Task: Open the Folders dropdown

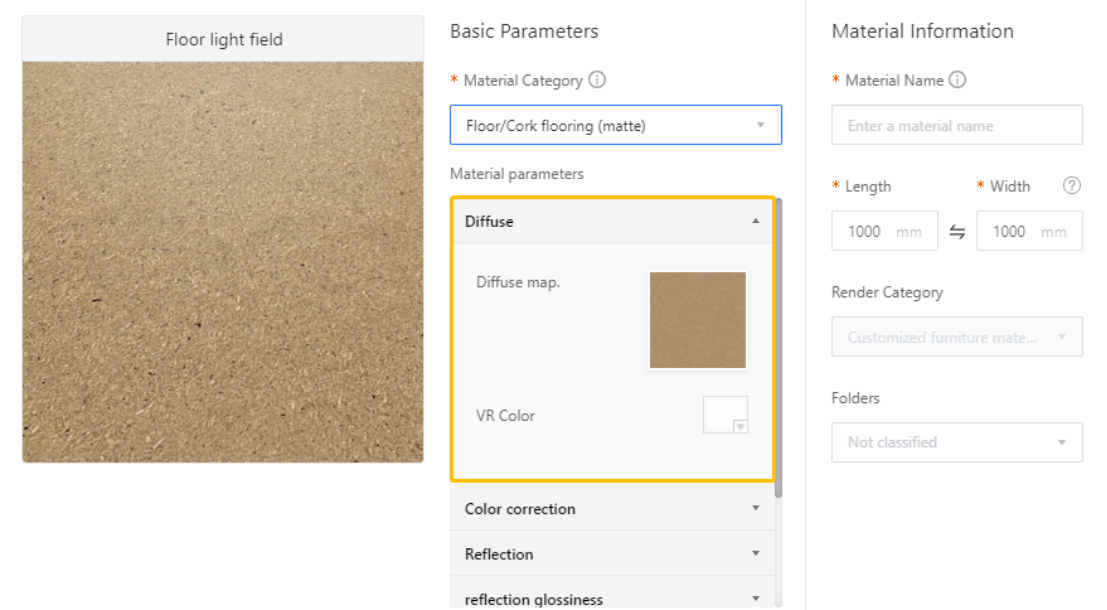Action: coord(956,442)
